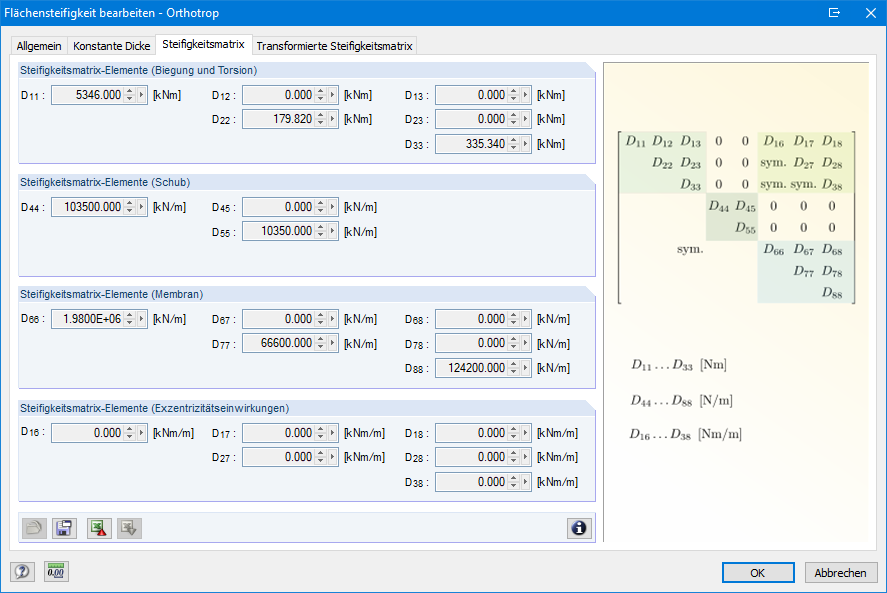This screenshot has height=593, width=887.
Task: Click the D27 value field
Action: tap(279, 457)
